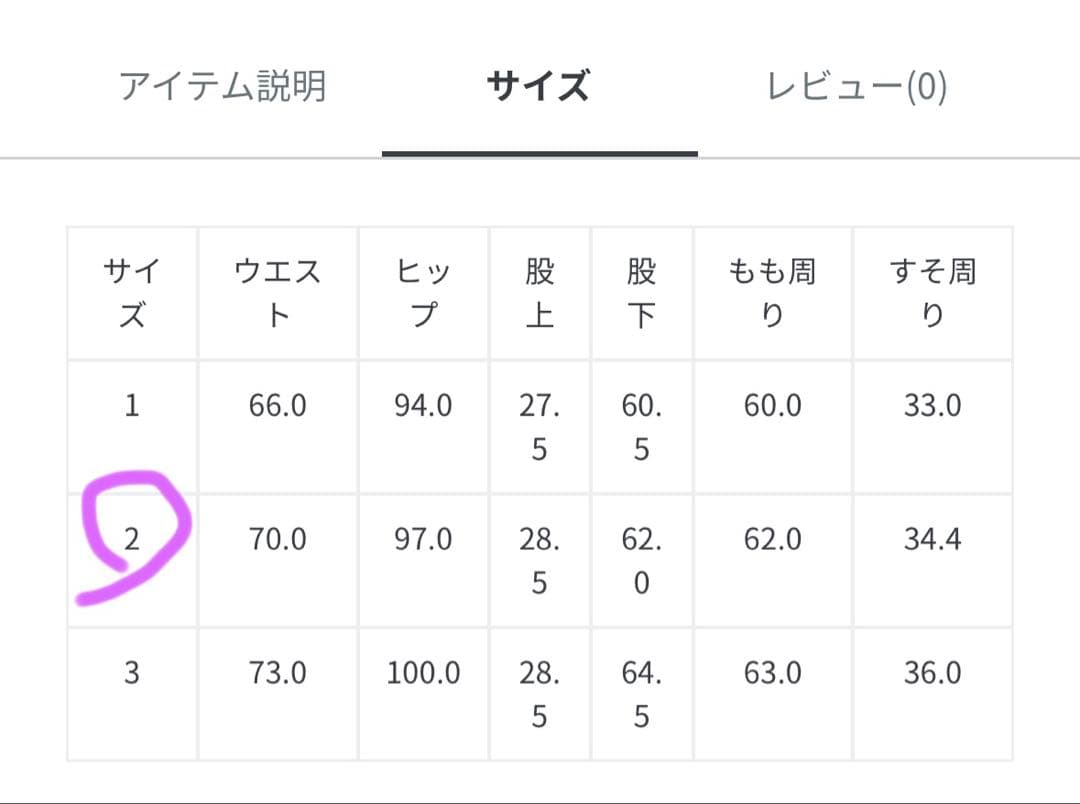
Task: Click the もも周り column header
Action: coord(772,291)
